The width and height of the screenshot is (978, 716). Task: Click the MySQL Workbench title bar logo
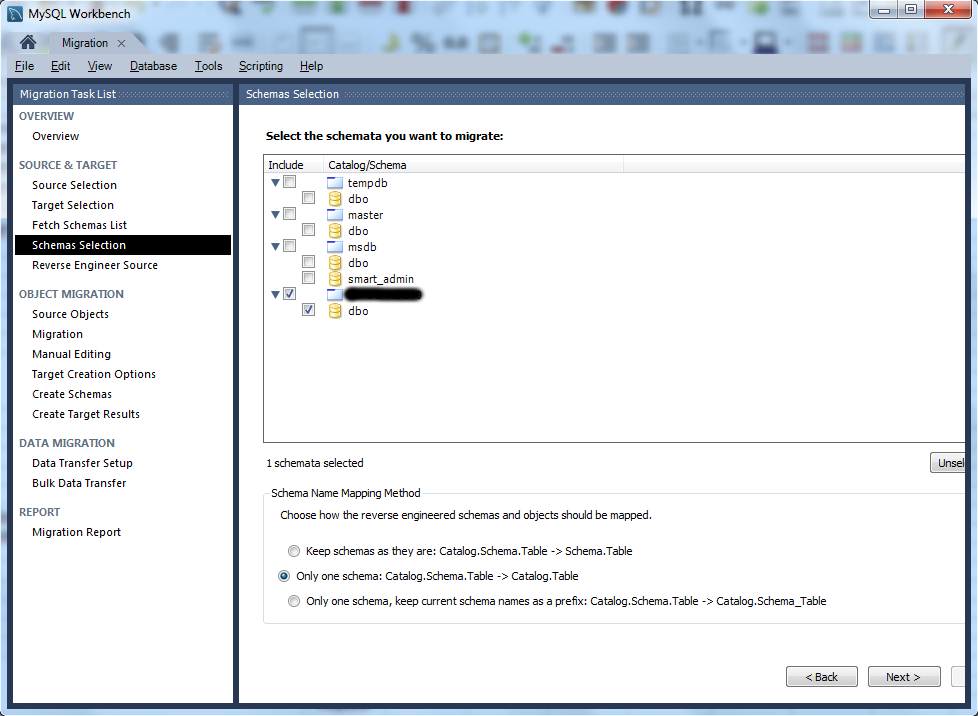(15, 14)
